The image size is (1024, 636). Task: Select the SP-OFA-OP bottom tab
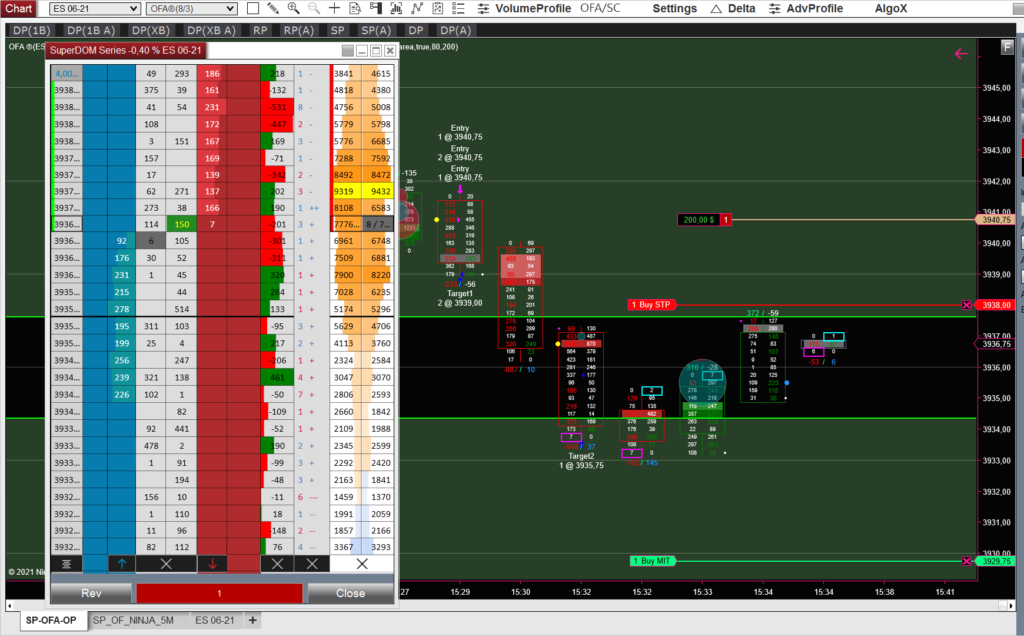click(51, 620)
